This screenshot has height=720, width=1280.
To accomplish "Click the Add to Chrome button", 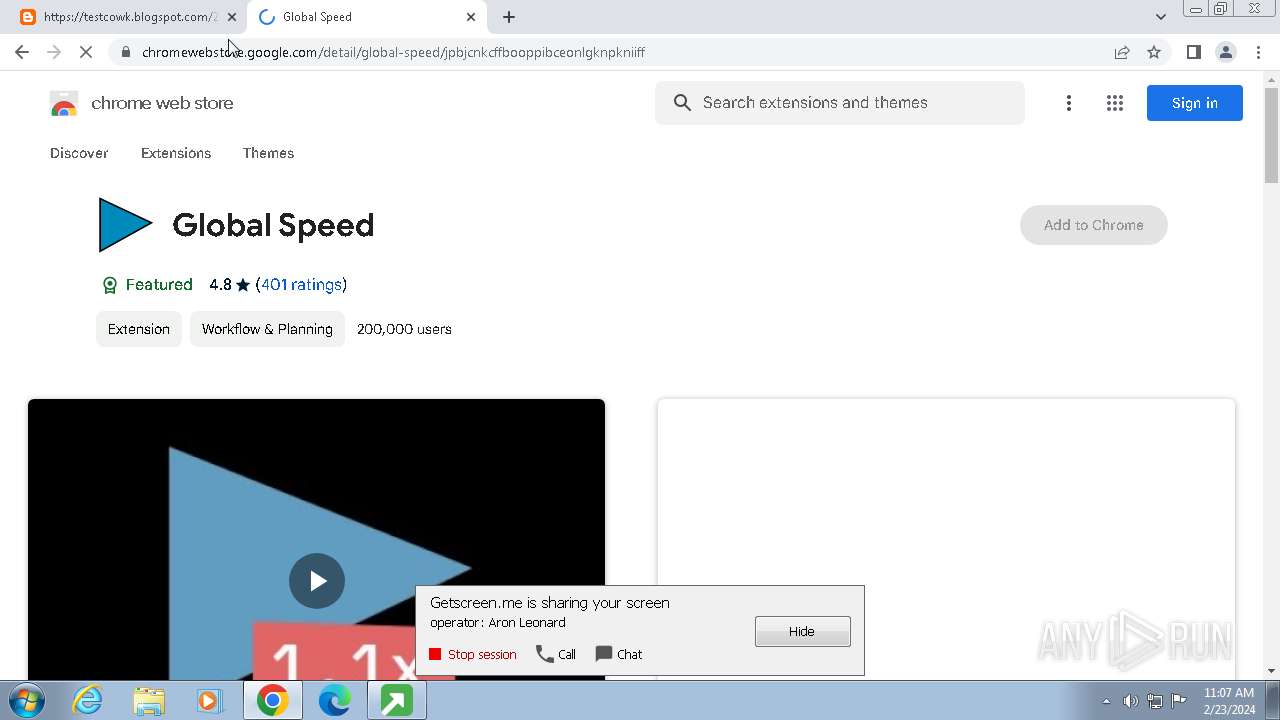I will pos(1094,225).
